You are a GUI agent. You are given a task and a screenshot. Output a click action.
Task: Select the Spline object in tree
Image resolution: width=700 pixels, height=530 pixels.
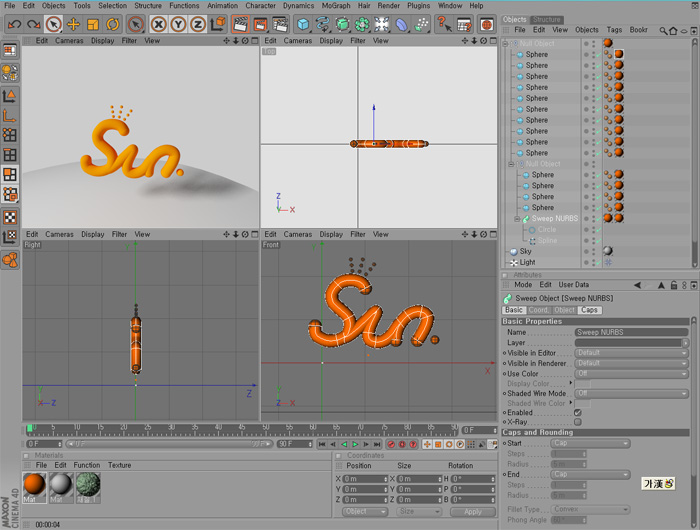[x=547, y=241]
